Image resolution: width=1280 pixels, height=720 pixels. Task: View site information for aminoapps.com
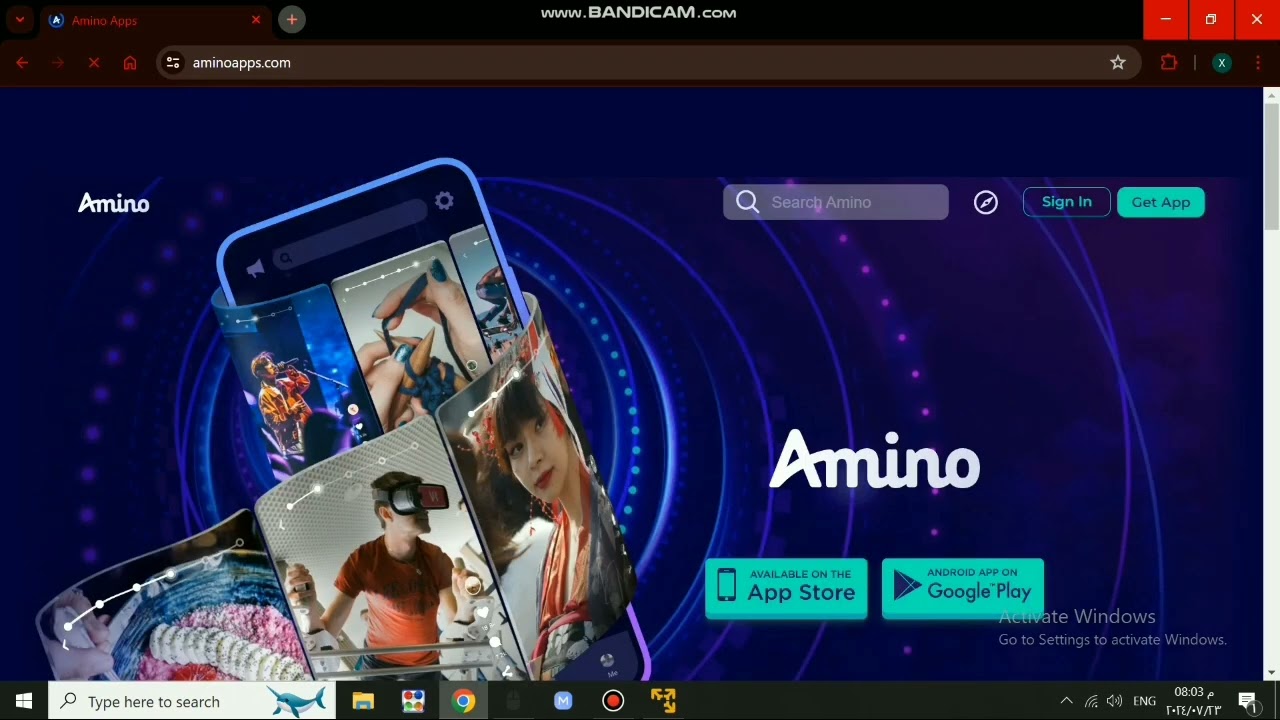(173, 63)
